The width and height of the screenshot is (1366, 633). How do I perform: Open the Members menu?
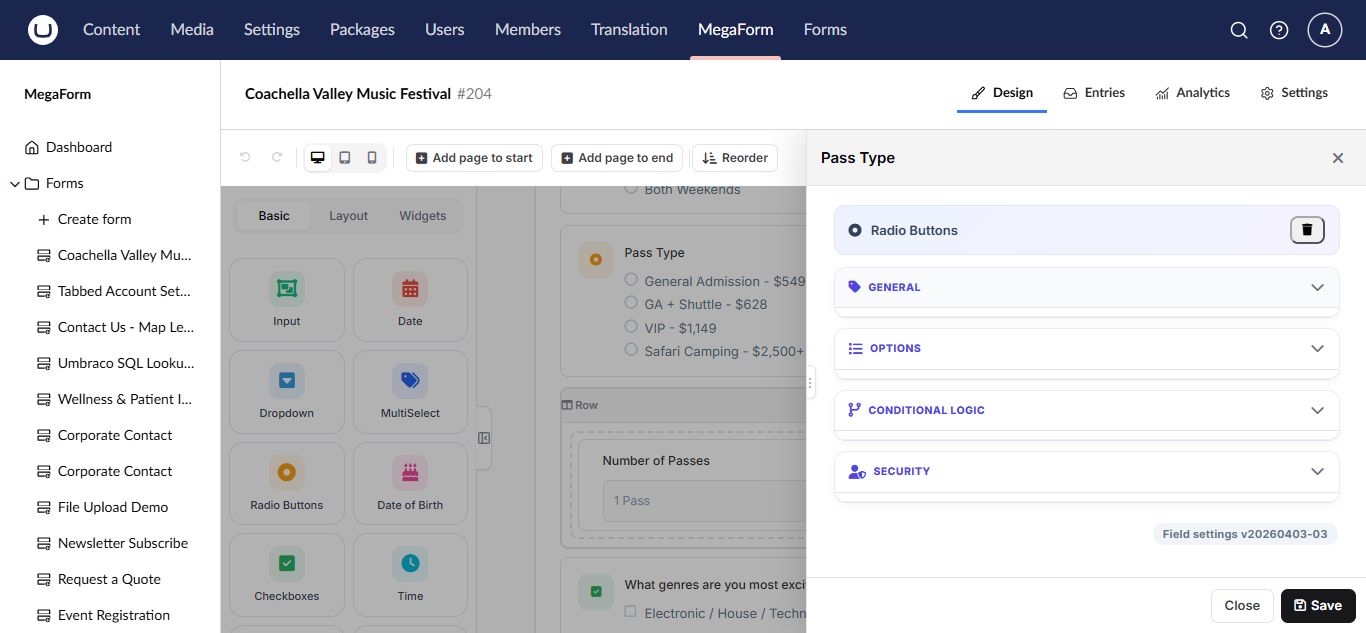click(528, 30)
